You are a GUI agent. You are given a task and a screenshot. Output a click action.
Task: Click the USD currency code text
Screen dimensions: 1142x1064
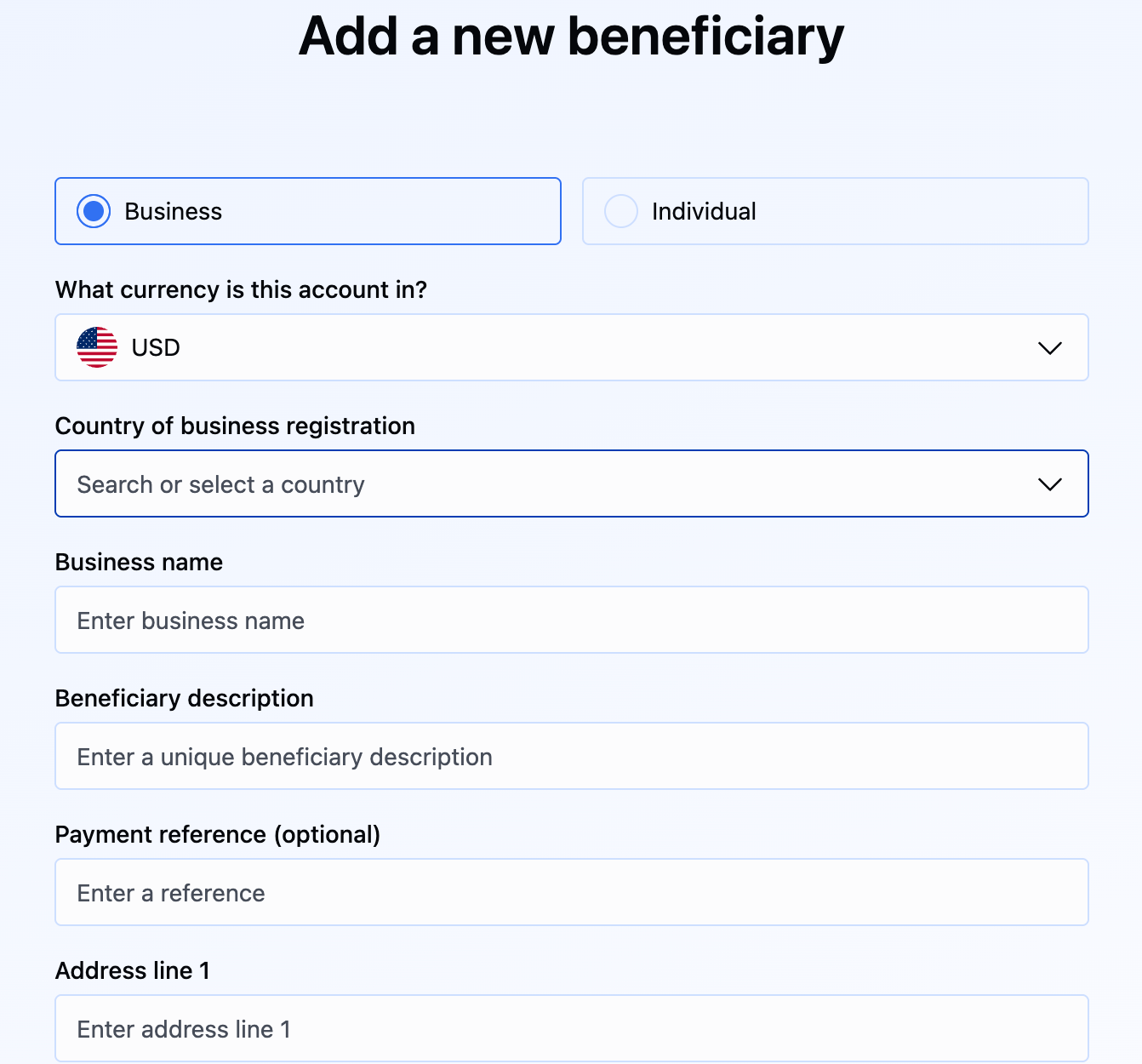[156, 347]
